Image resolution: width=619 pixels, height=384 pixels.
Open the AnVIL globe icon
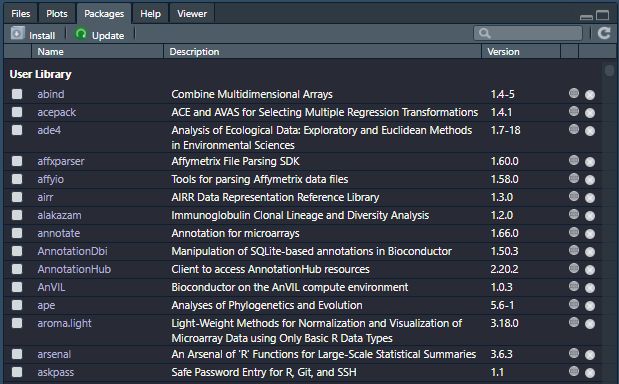pos(574,287)
